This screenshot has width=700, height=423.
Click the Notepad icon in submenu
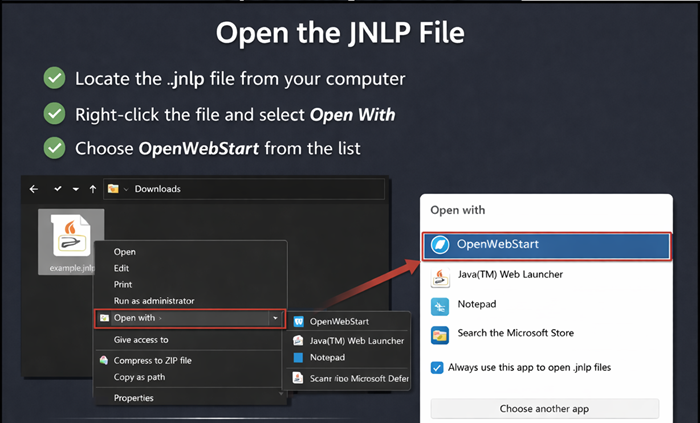coord(298,357)
